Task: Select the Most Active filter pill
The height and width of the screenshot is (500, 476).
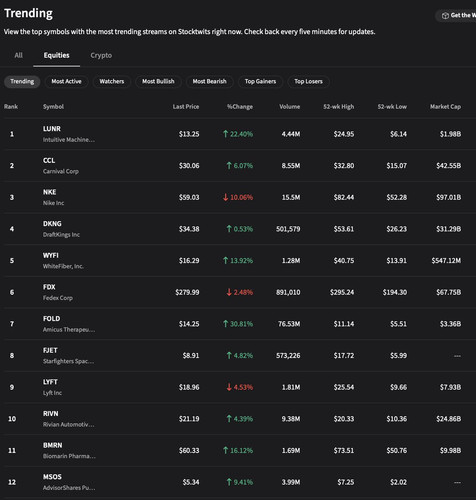Action: click(66, 81)
